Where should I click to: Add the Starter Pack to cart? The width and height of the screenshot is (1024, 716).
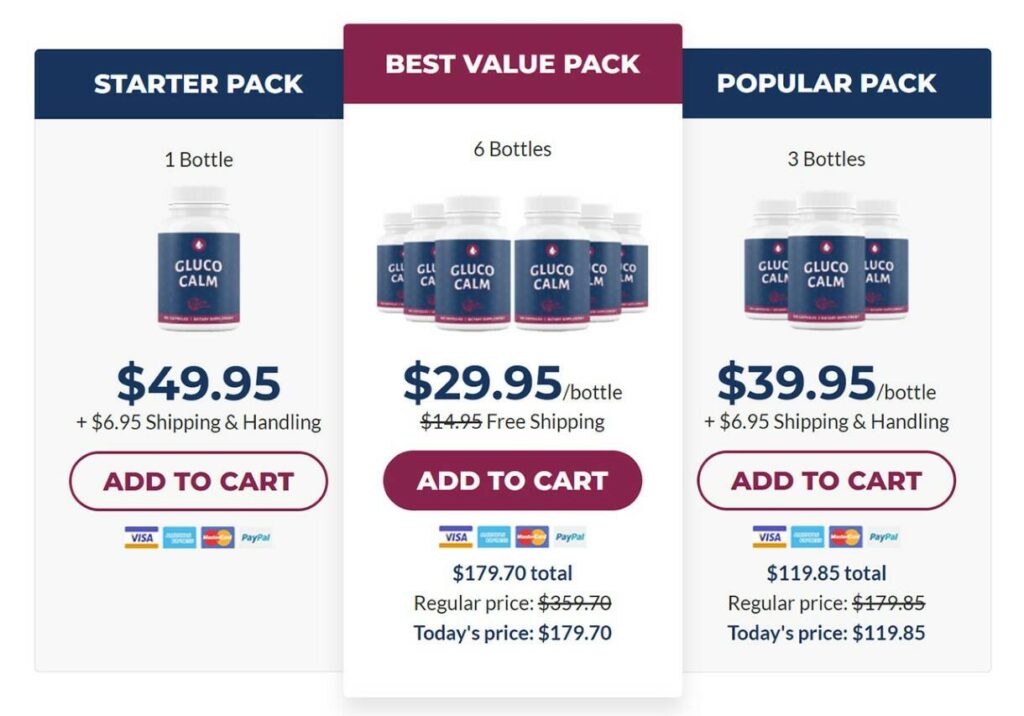click(x=198, y=481)
